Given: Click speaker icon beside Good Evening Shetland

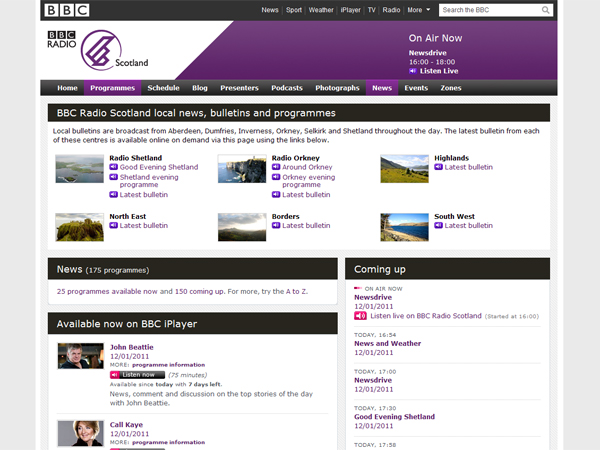Looking at the screenshot, I should click(114, 167).
